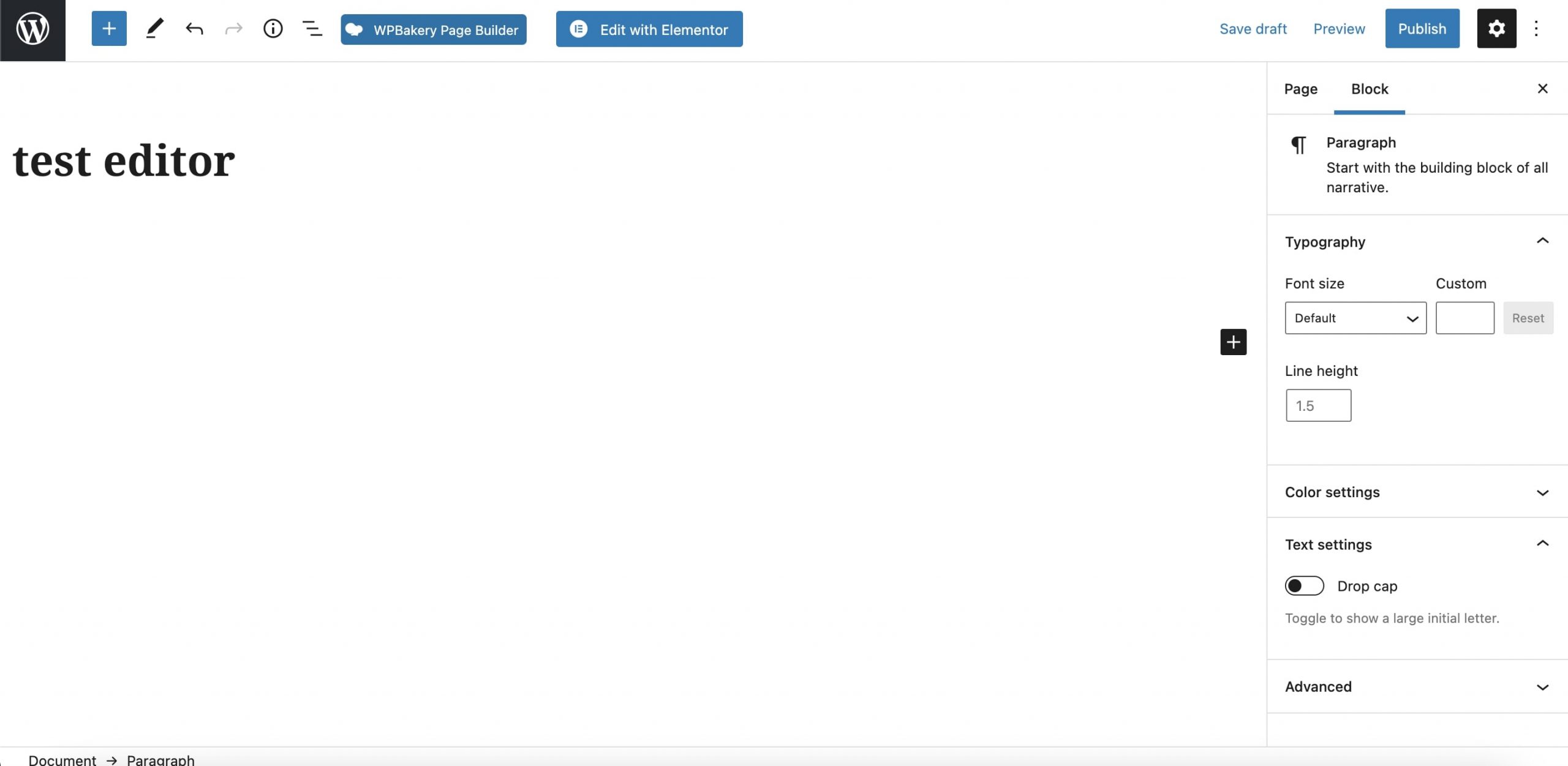The width and height of the screenshot is (1568, 766).
Task: Open the List View outline icon
Action: coord(312,29)
